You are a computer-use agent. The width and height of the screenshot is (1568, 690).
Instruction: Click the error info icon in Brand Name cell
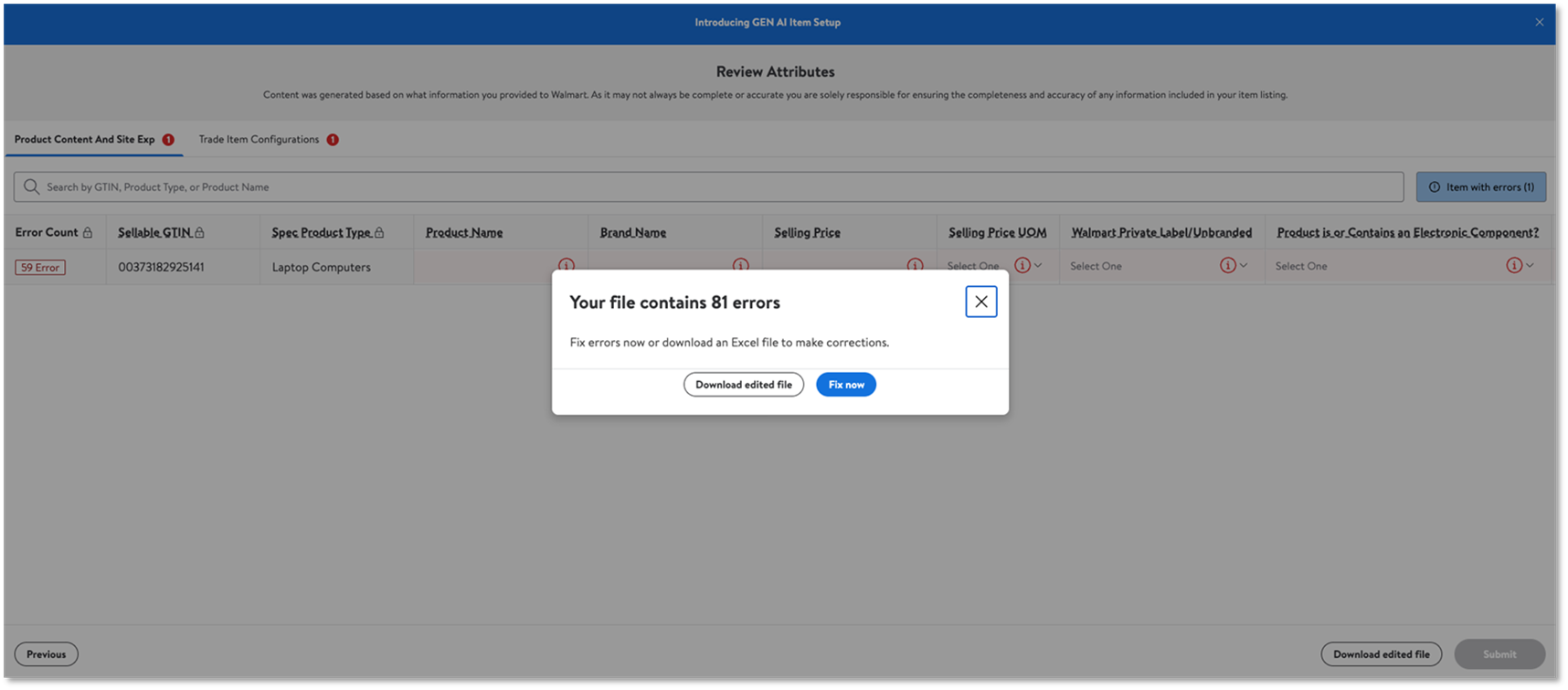coord(740,265)
